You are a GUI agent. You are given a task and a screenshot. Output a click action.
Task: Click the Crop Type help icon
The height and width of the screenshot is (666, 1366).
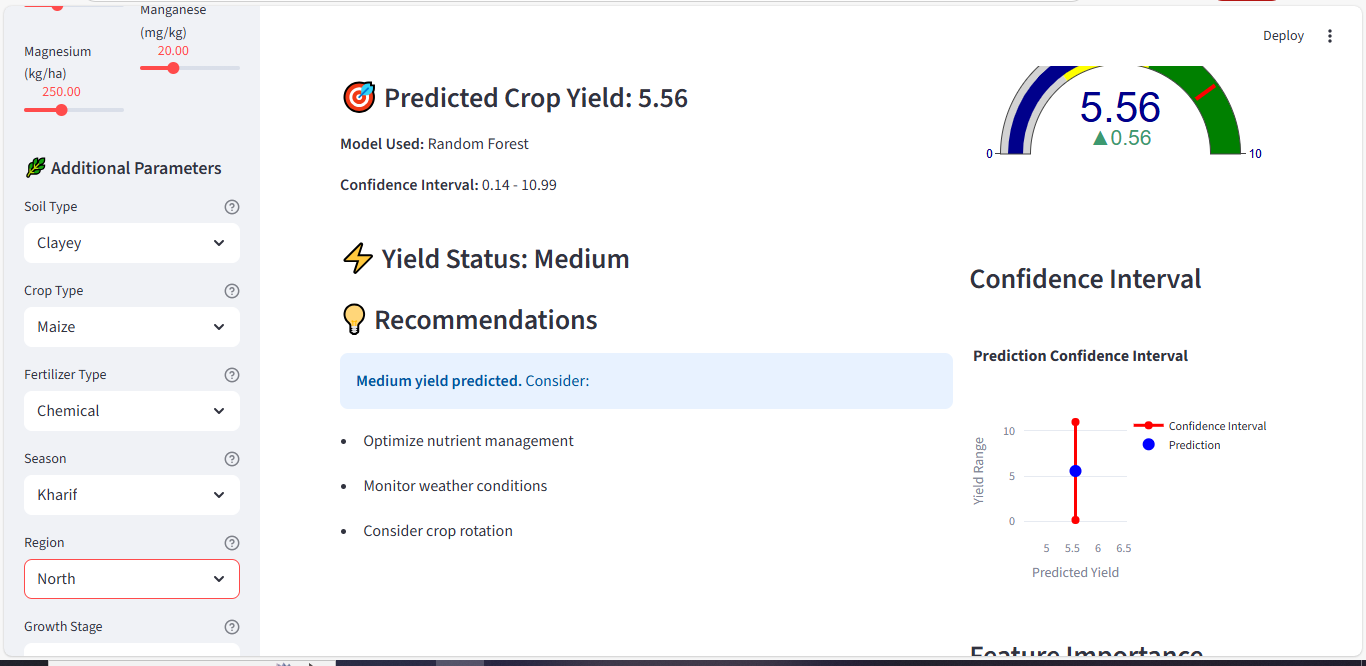point(232,291)
